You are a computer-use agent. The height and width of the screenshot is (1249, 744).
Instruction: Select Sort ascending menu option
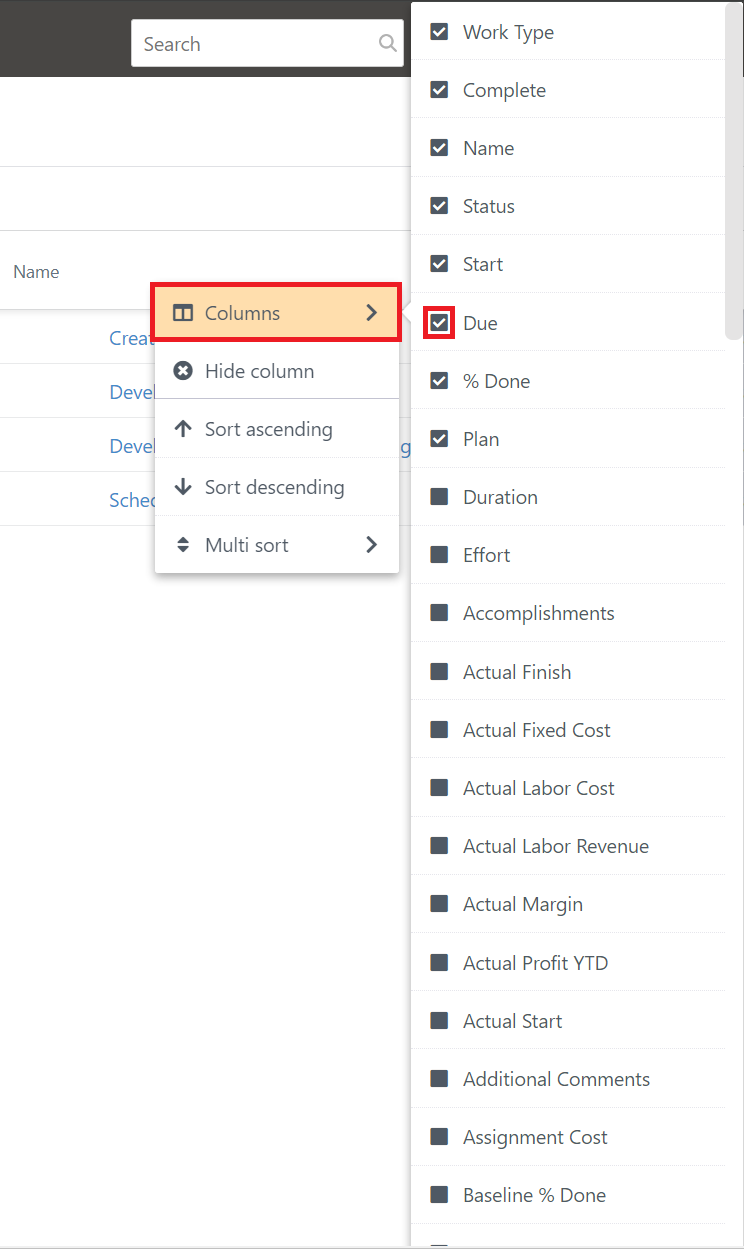tap(277, 429)
